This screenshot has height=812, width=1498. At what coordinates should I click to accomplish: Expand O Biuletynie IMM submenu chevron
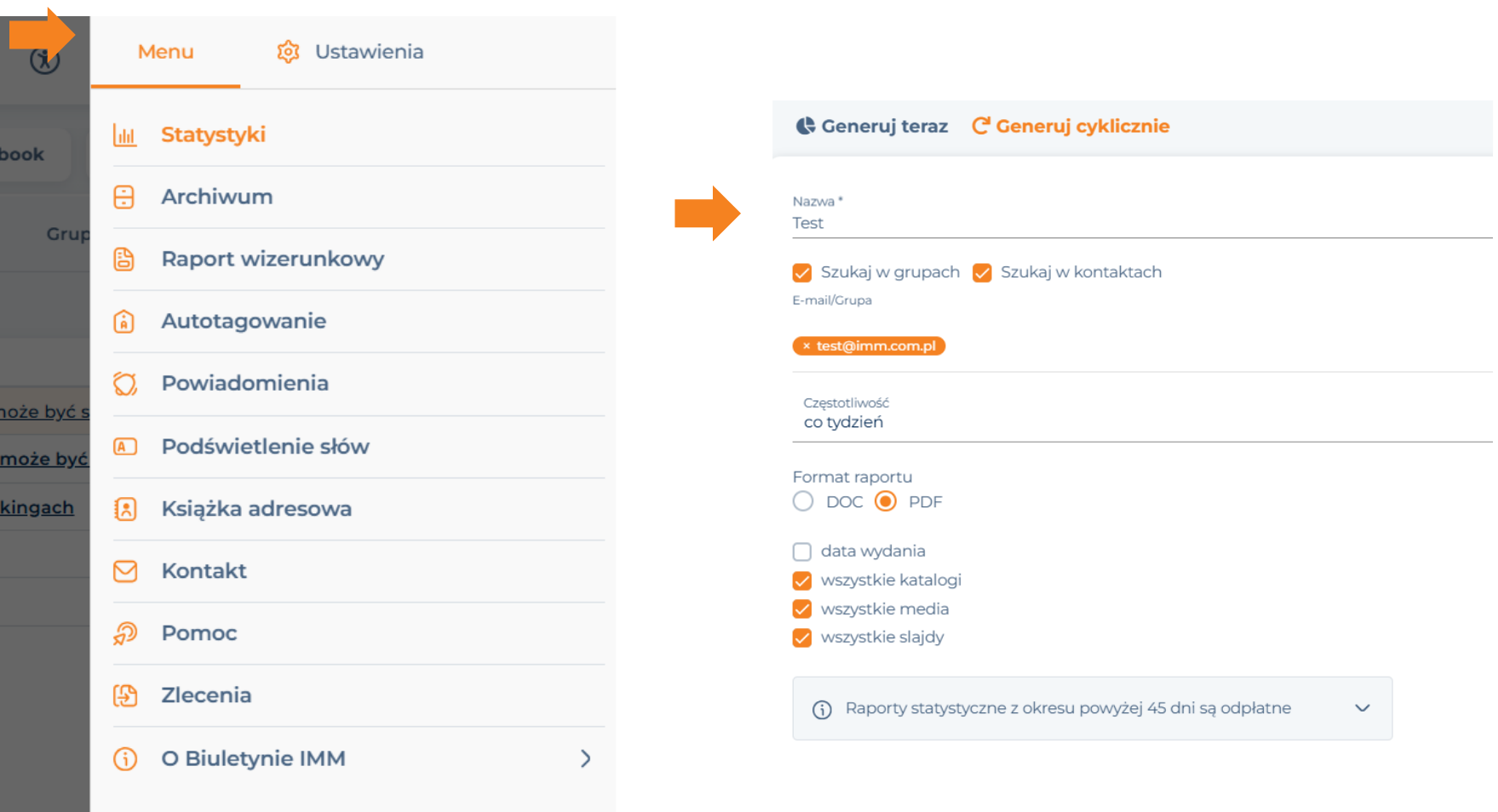click(x=586, y=758)
